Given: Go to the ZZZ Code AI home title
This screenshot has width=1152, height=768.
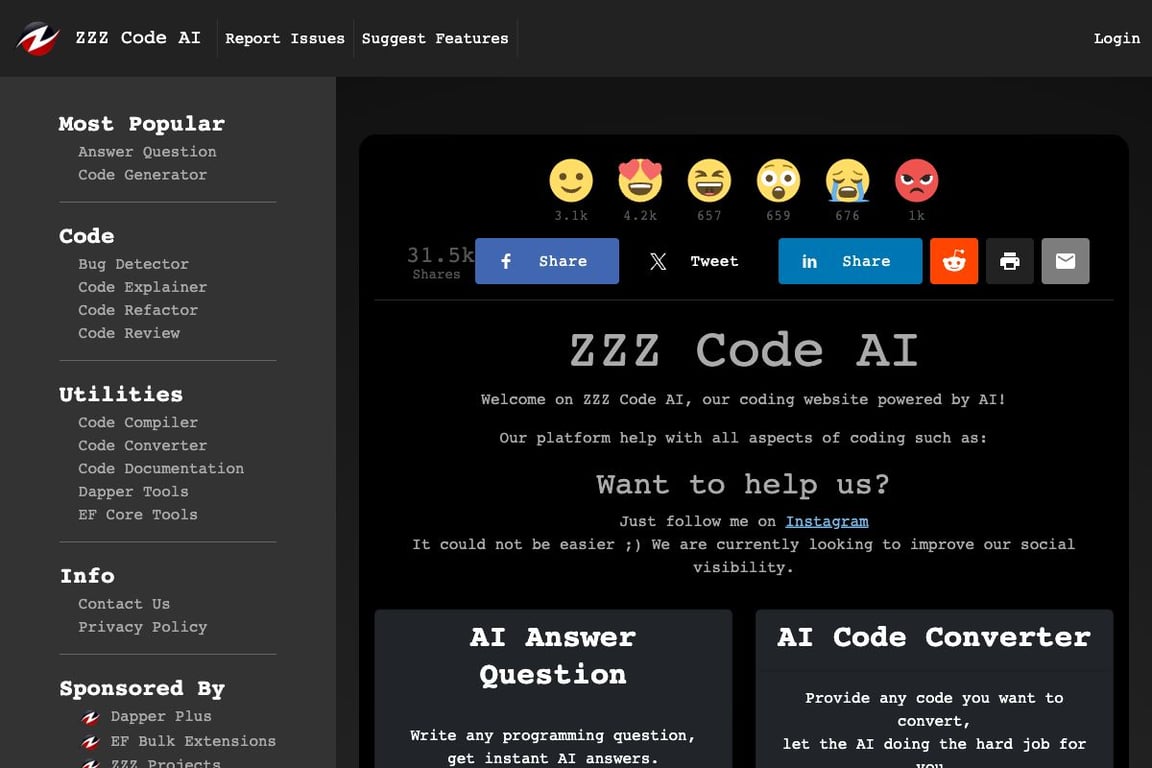Looking at the screenshot, I should tap(138, 37).
